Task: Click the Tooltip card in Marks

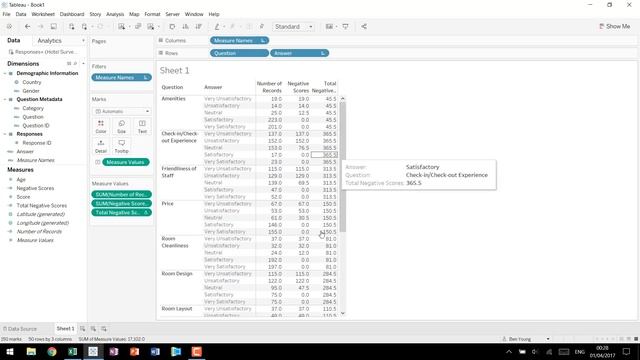Action: click(x=121, y=146)
